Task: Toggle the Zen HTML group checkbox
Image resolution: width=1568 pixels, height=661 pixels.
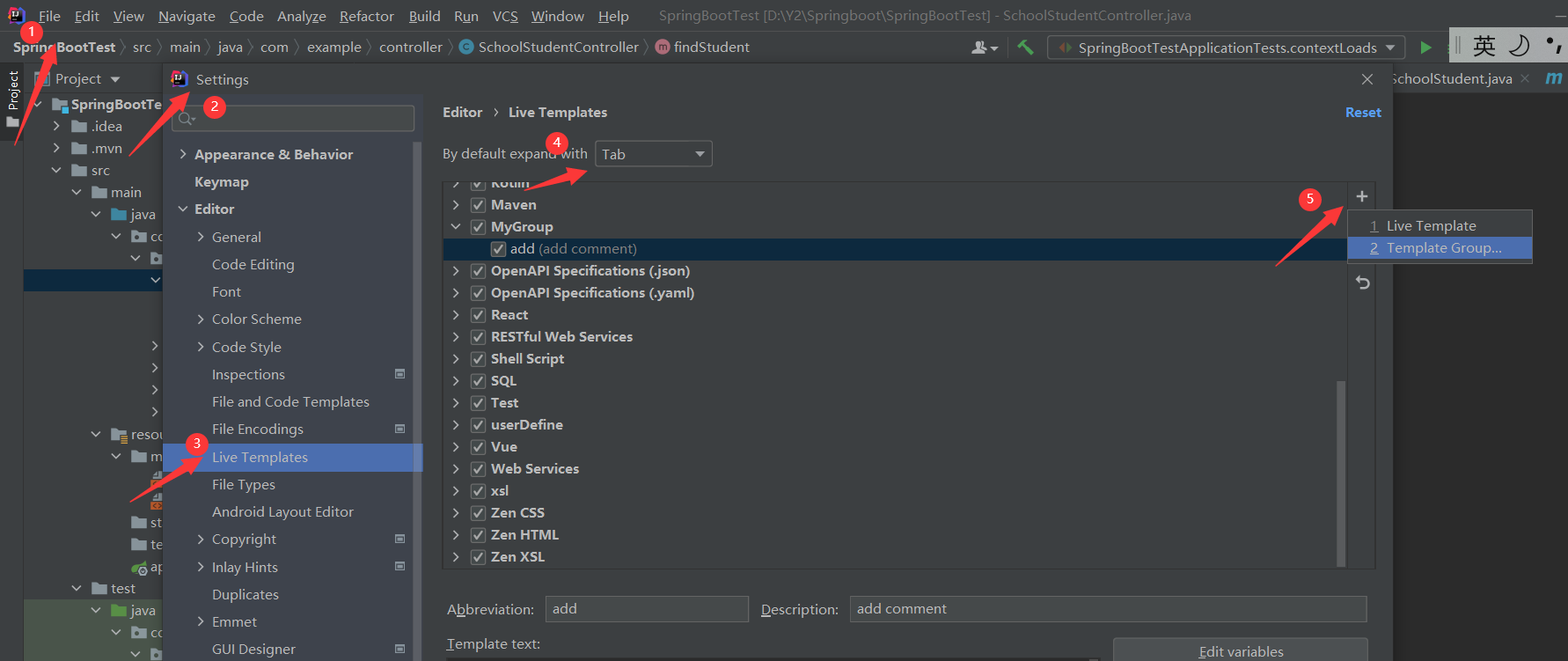Action: click(478, 535)
